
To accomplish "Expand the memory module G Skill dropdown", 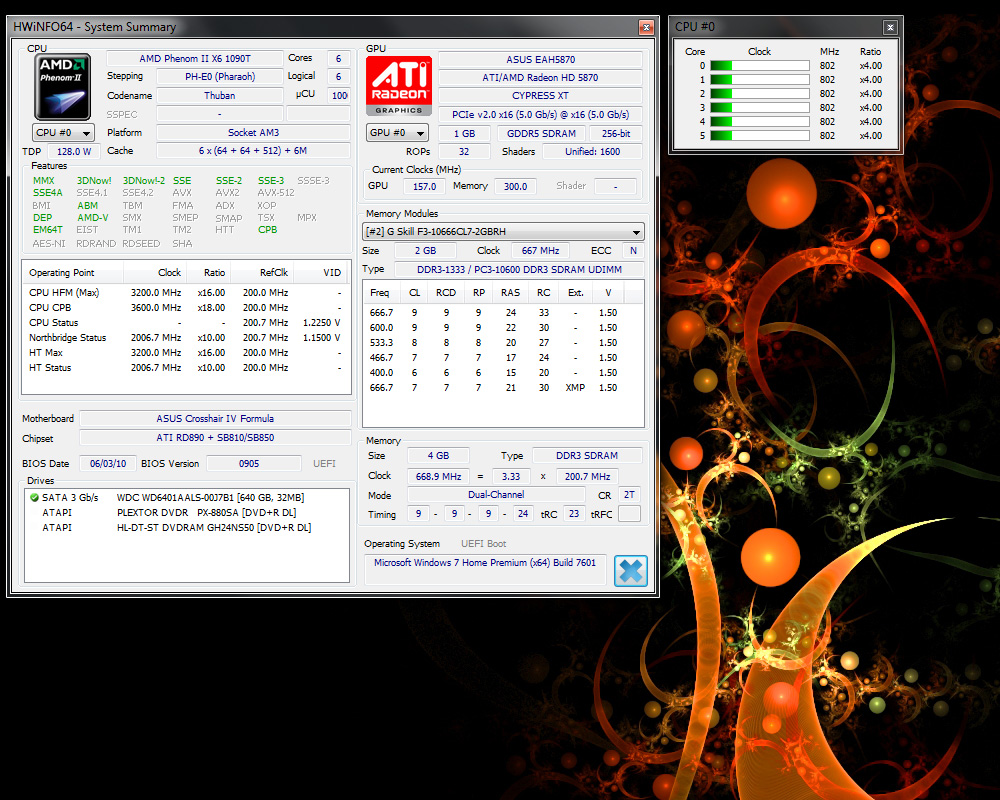I will pos(503,232).
